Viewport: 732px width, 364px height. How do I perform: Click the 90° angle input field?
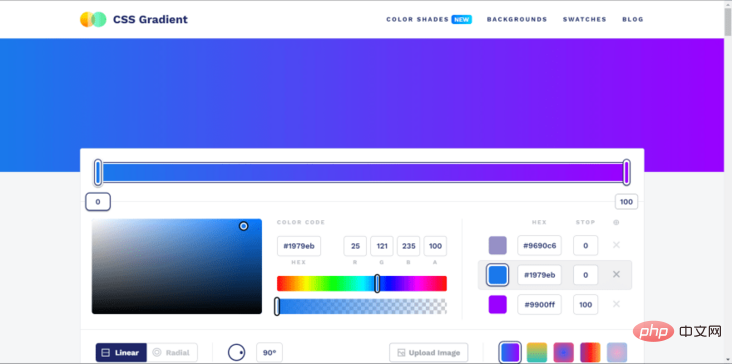269,352
